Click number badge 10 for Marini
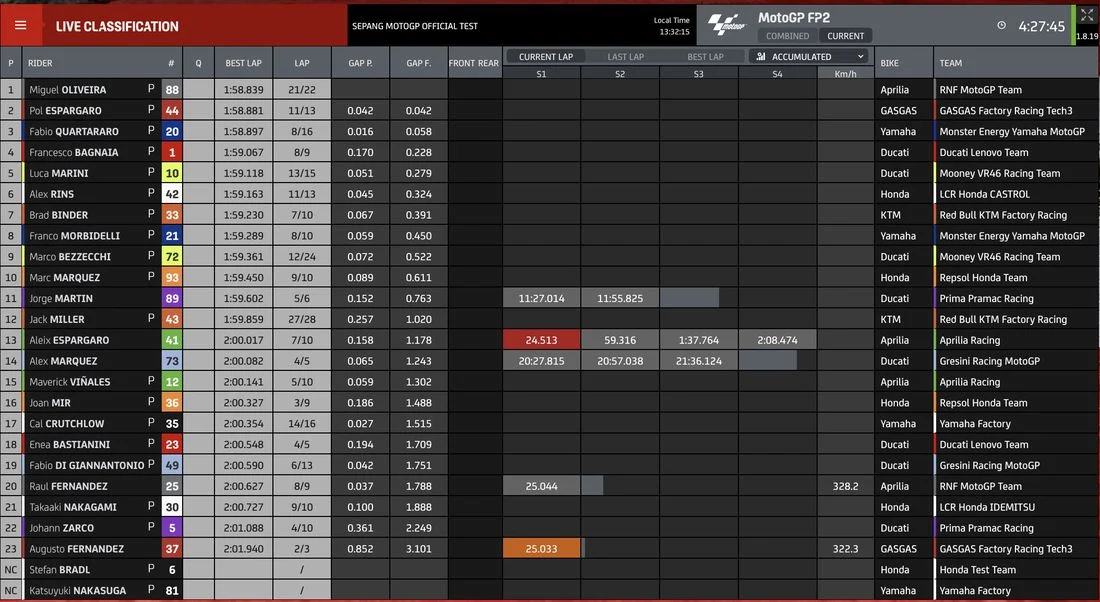The height and width of the screenshot is (602, 1100). 172,173
